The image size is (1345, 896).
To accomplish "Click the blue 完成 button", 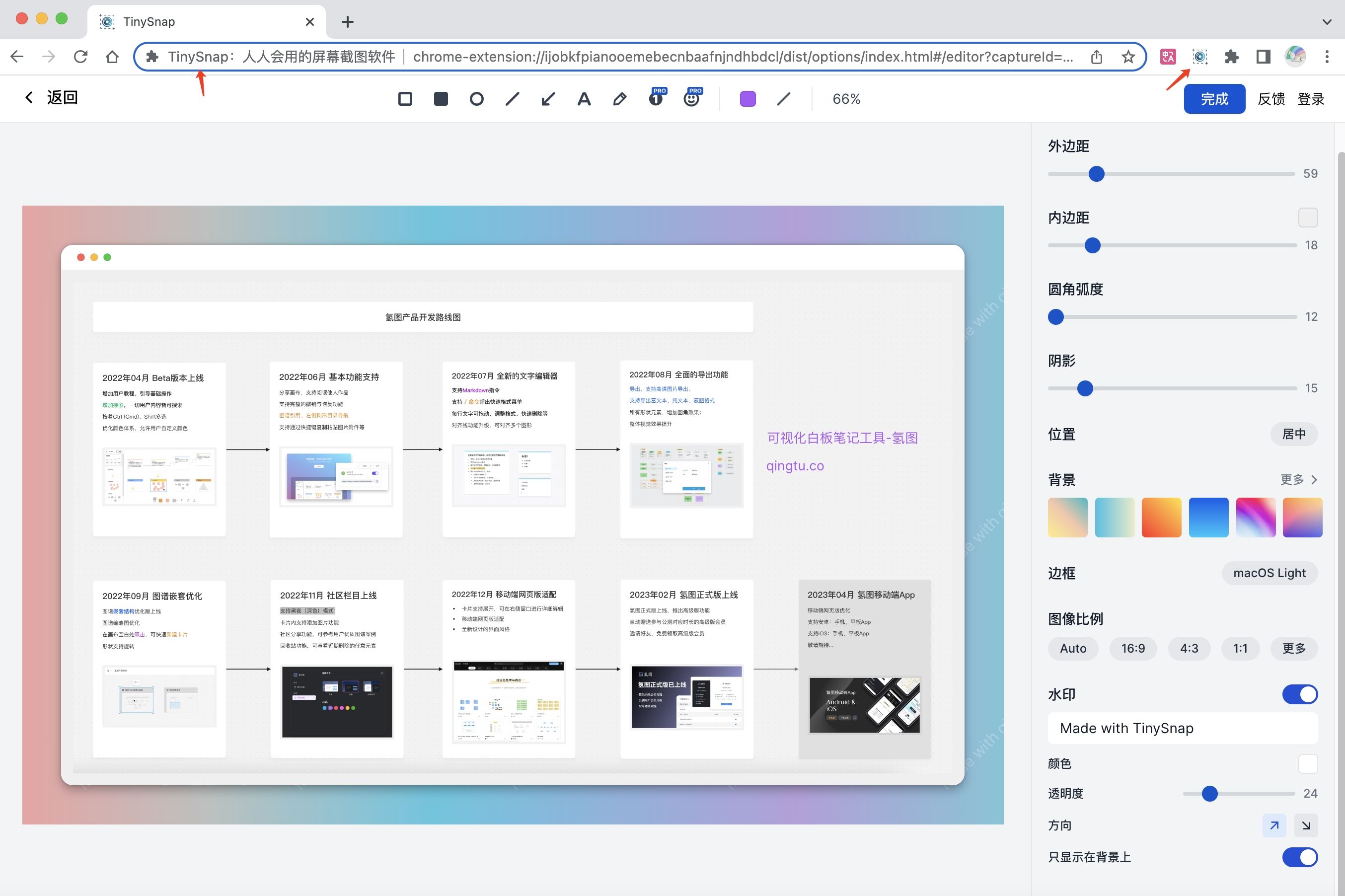I will (x=1214, y=99).
